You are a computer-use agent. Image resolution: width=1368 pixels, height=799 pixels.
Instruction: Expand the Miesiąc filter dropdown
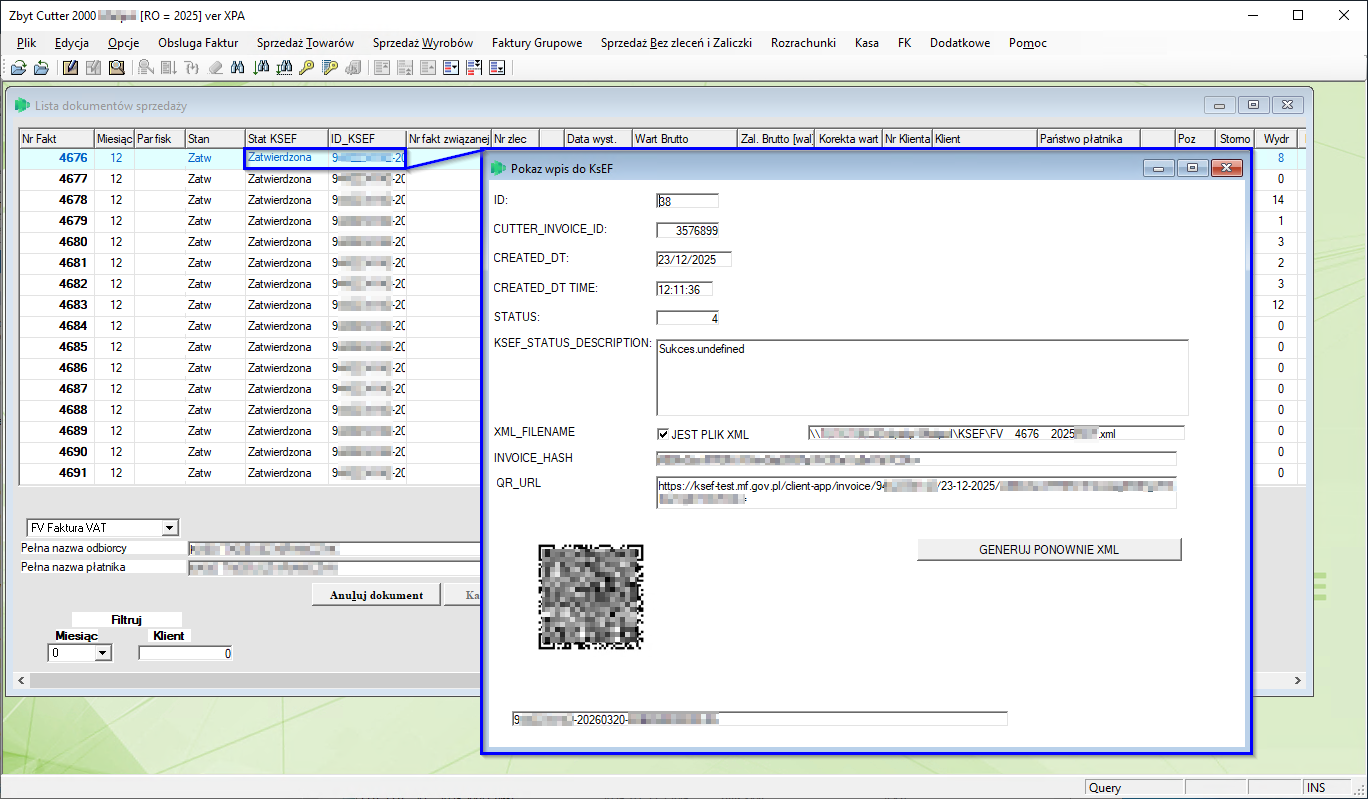pyautogui.click(x=101, y=653)
